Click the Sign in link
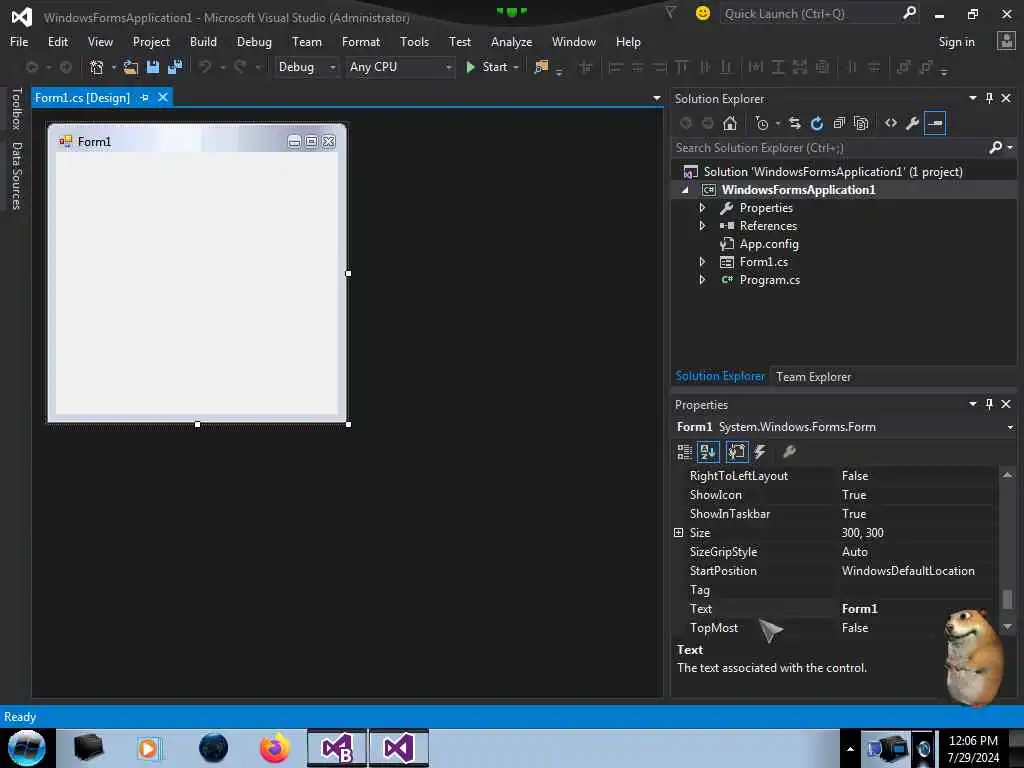The height and width of the screenshot is (768, 1024). pyautogui.click(x=956, y=42)
